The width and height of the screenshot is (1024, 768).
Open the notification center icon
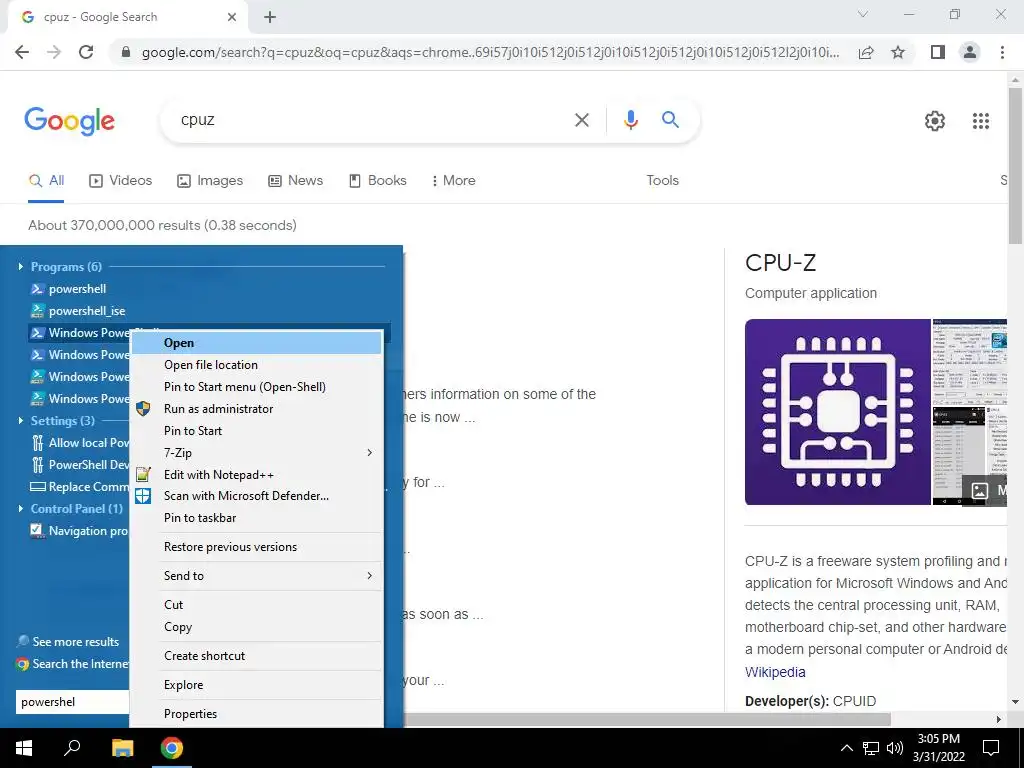pos(991,748)
